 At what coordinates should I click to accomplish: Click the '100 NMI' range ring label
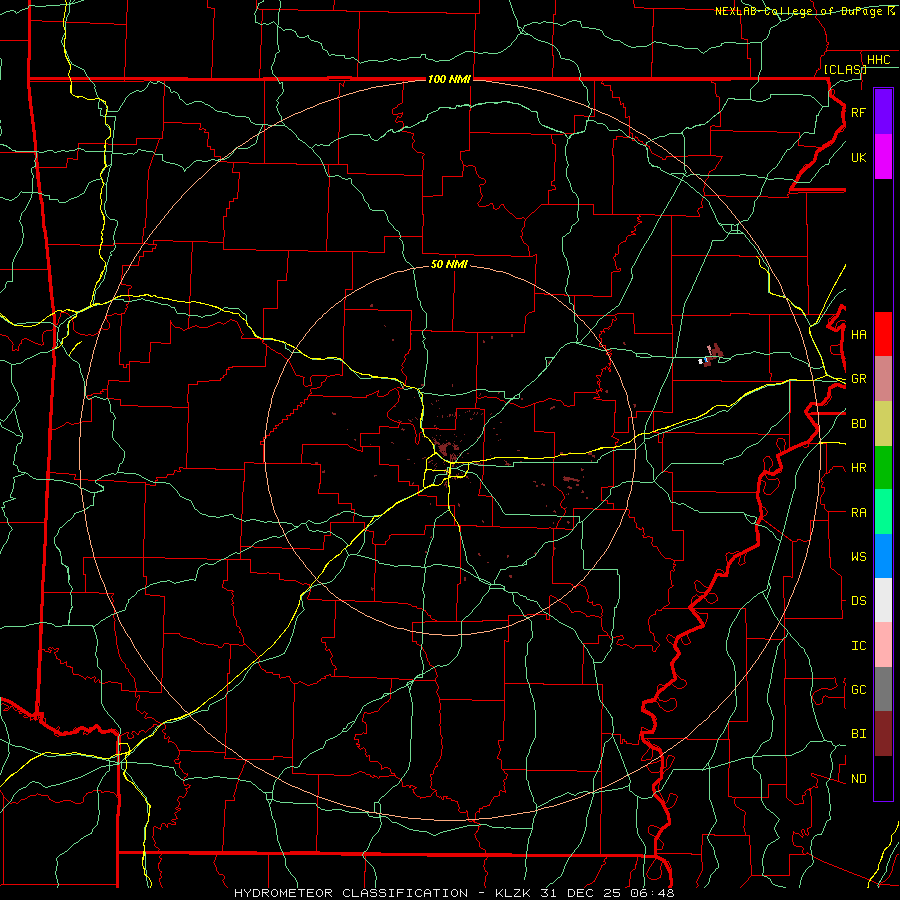point(449,79)
